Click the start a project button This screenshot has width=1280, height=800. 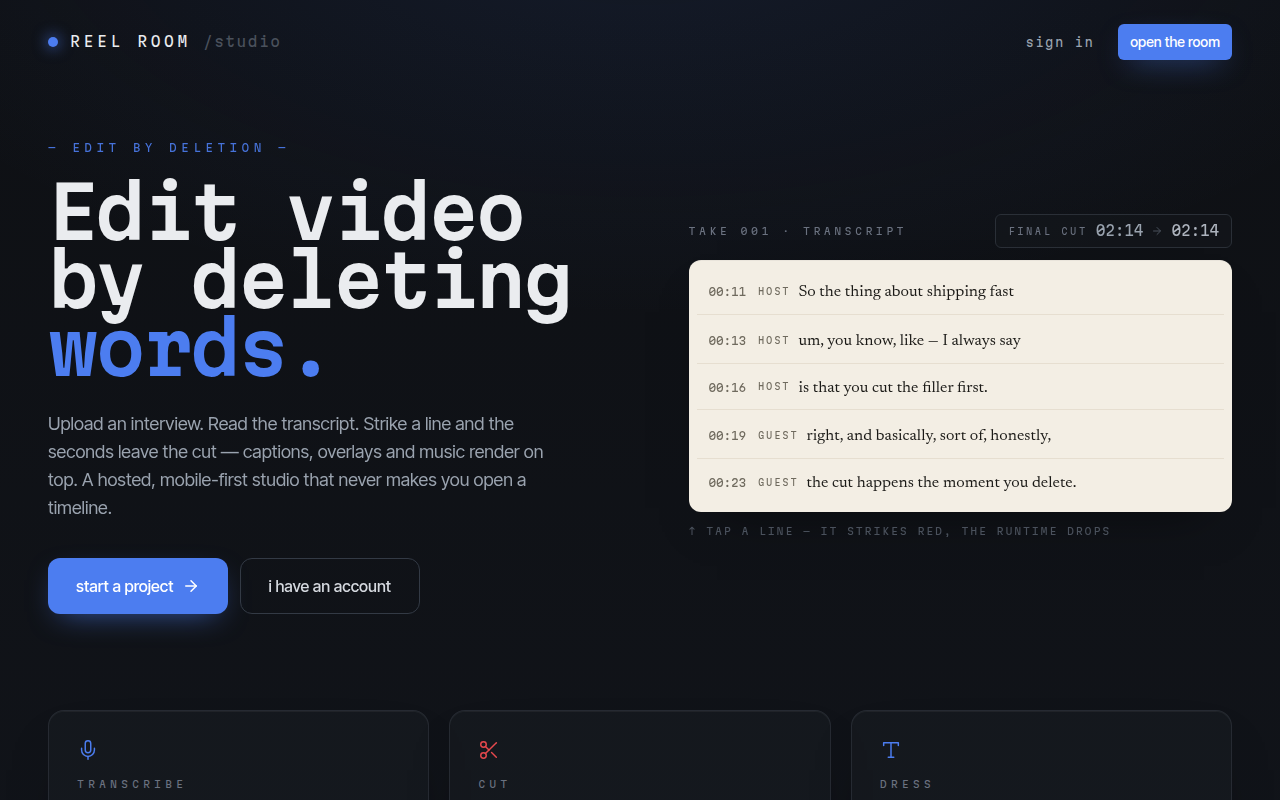coord(138,586)
